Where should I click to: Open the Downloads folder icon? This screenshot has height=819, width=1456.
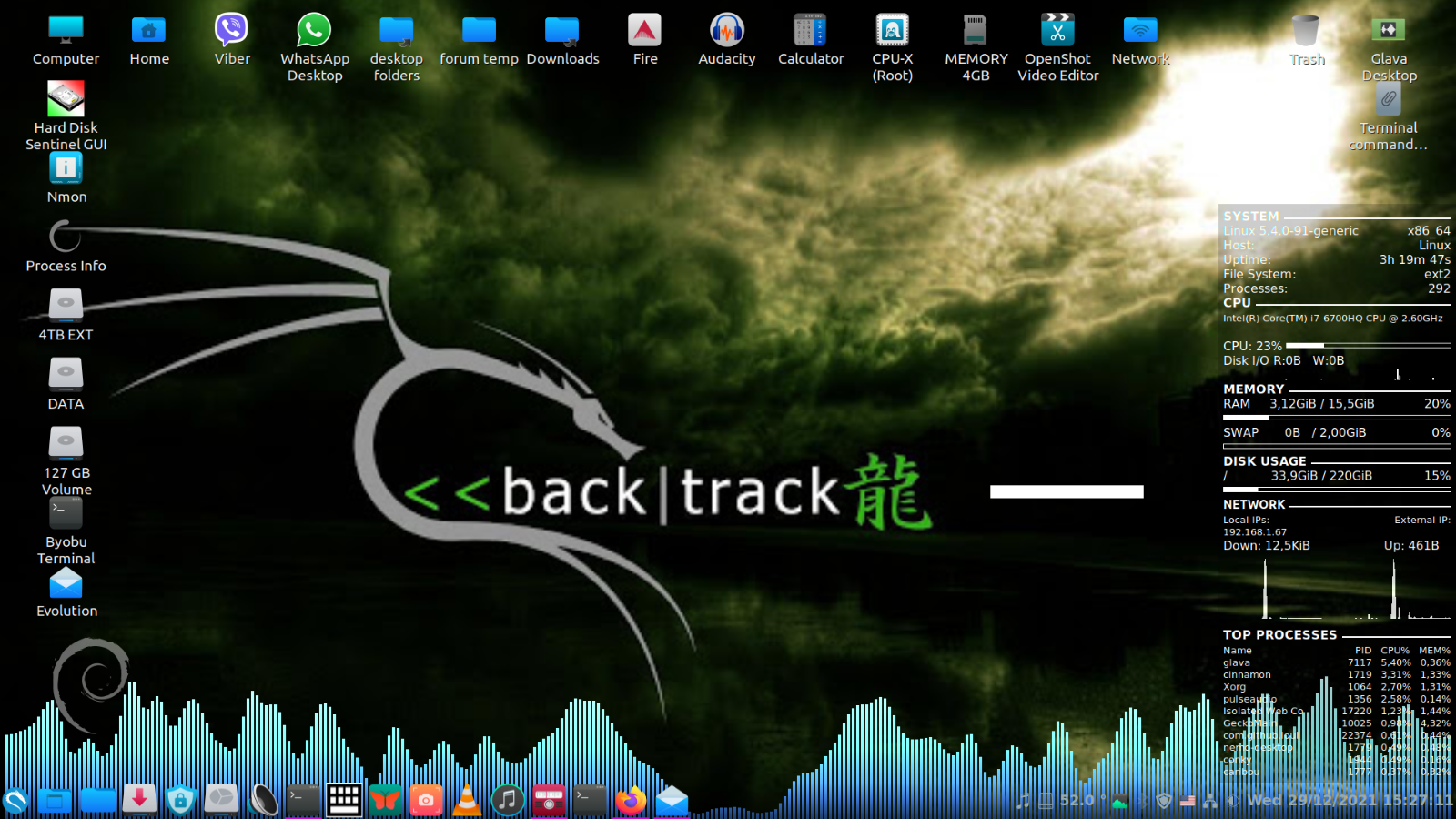562,41
